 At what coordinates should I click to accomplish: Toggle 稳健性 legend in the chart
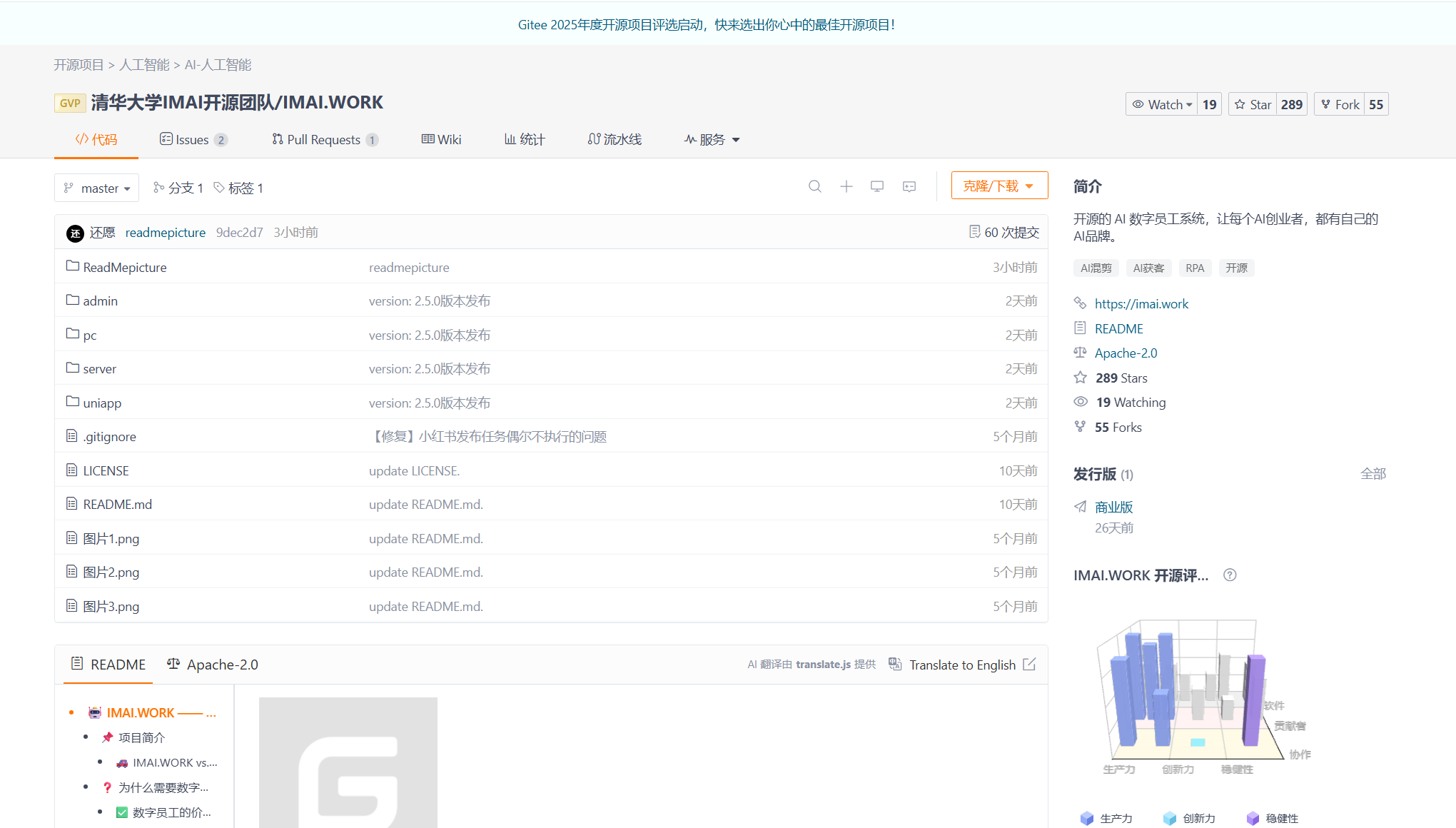(x=1273, y=818)
